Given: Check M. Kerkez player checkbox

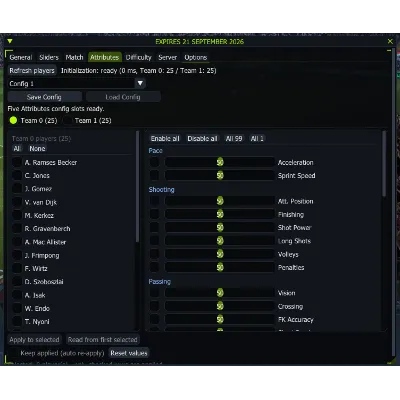Looking at the screenshot, I should (x=17, y=215).
